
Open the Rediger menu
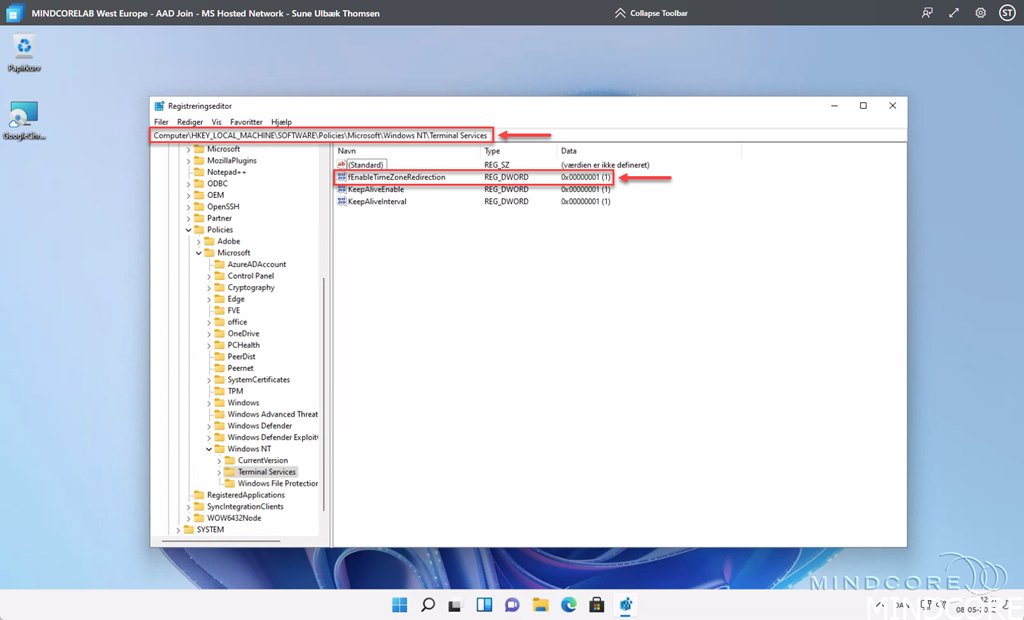pyautogui.click(x=190, y=122)
